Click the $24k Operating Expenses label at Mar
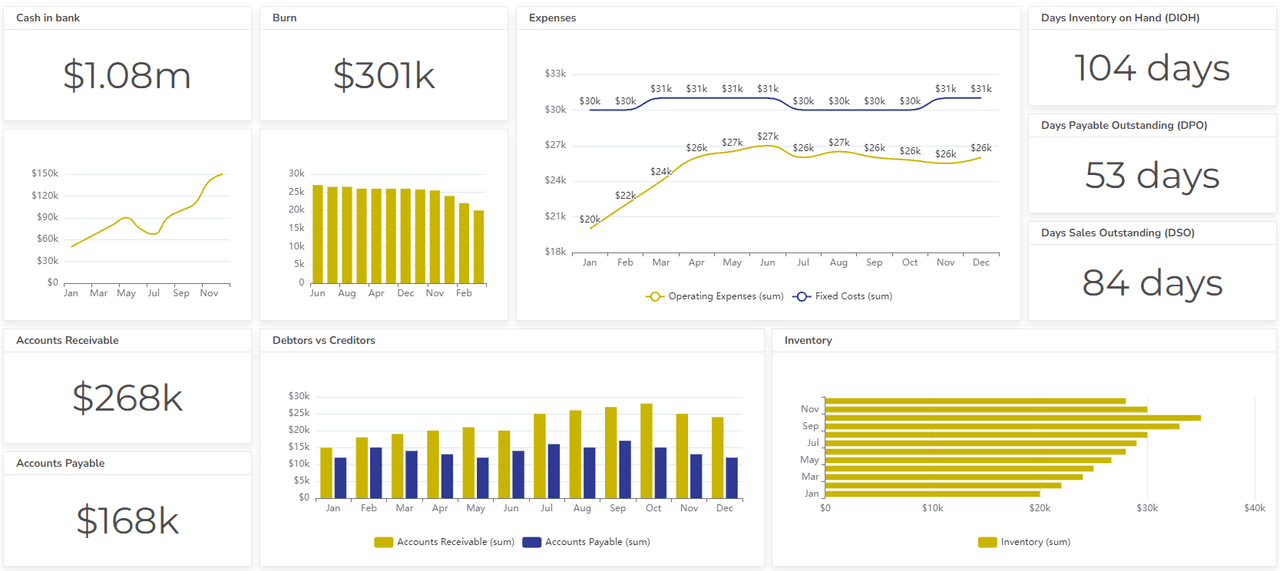Image resolution: width=1280 pixels, height=571 pixels. [661, 171]
